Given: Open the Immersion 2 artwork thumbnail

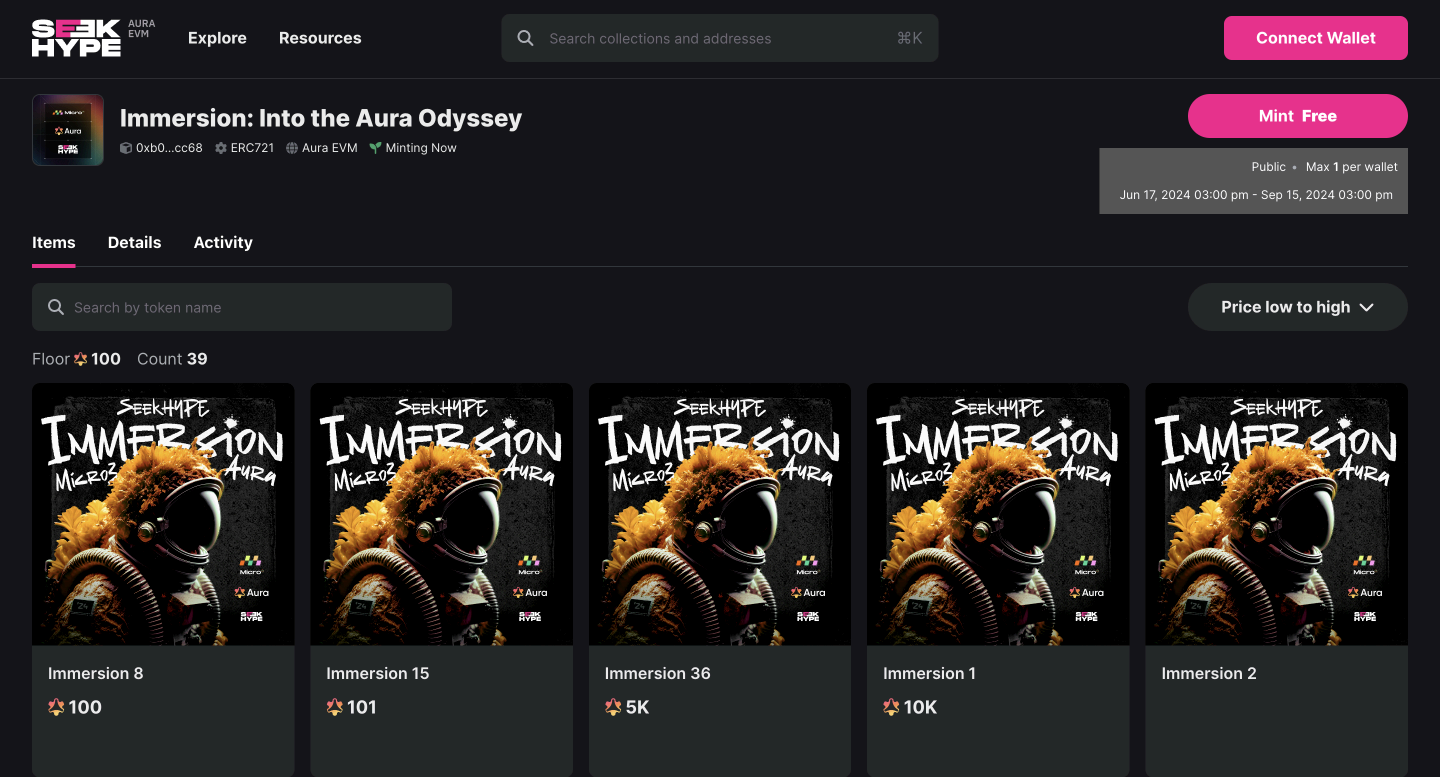Looking at the screenshot, I should pos(1277,514).
